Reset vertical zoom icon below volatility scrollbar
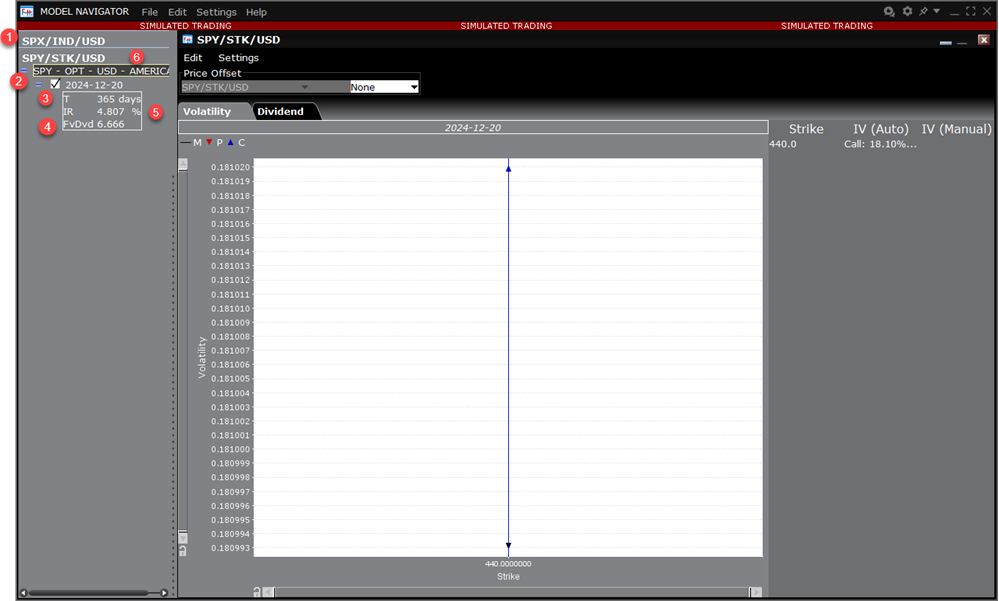The image size is (999, 601). 183,551
